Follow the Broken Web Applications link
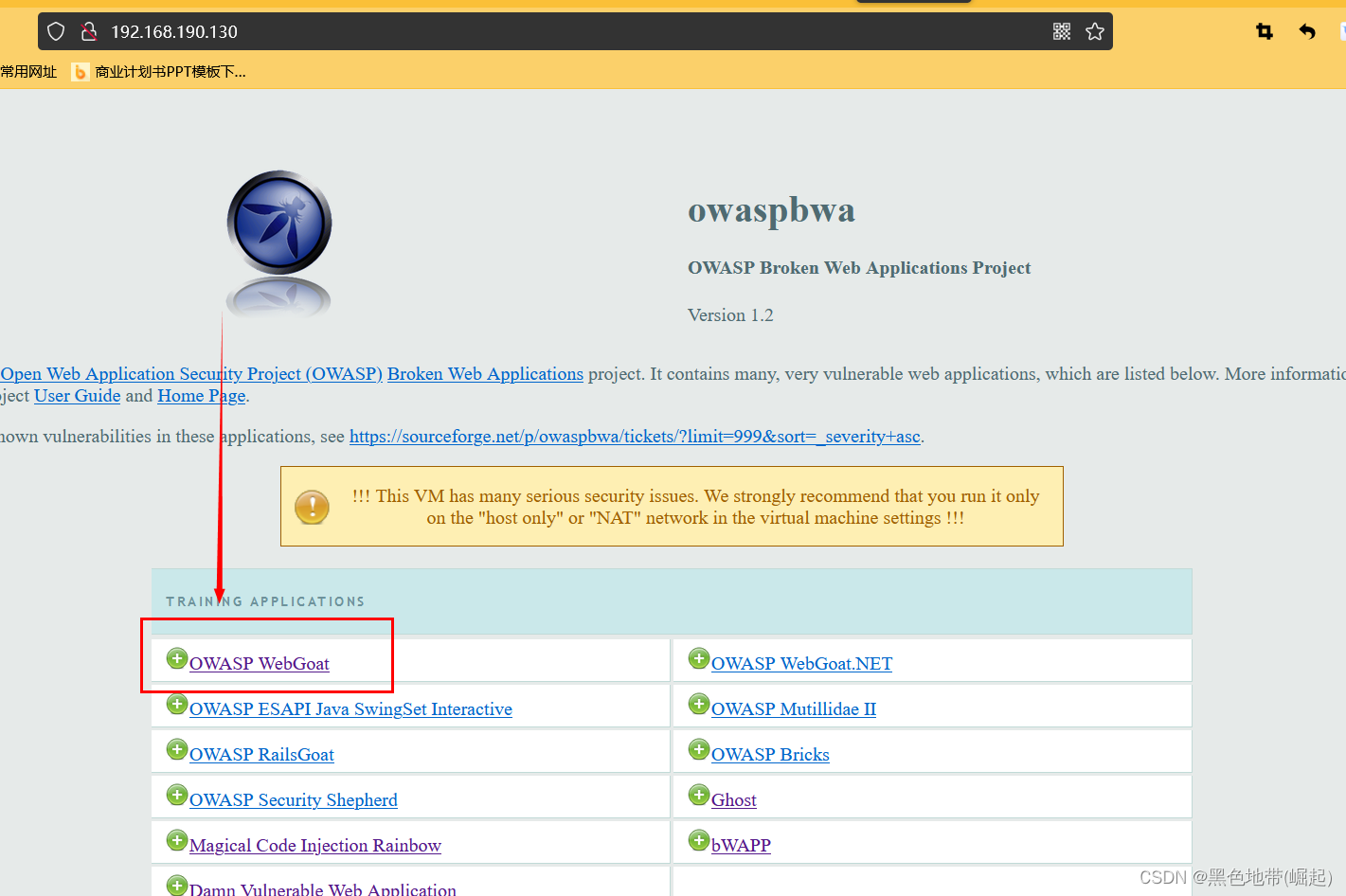Image resolution: width=1346 pixels, height=896 pixels. coord(485,374)
